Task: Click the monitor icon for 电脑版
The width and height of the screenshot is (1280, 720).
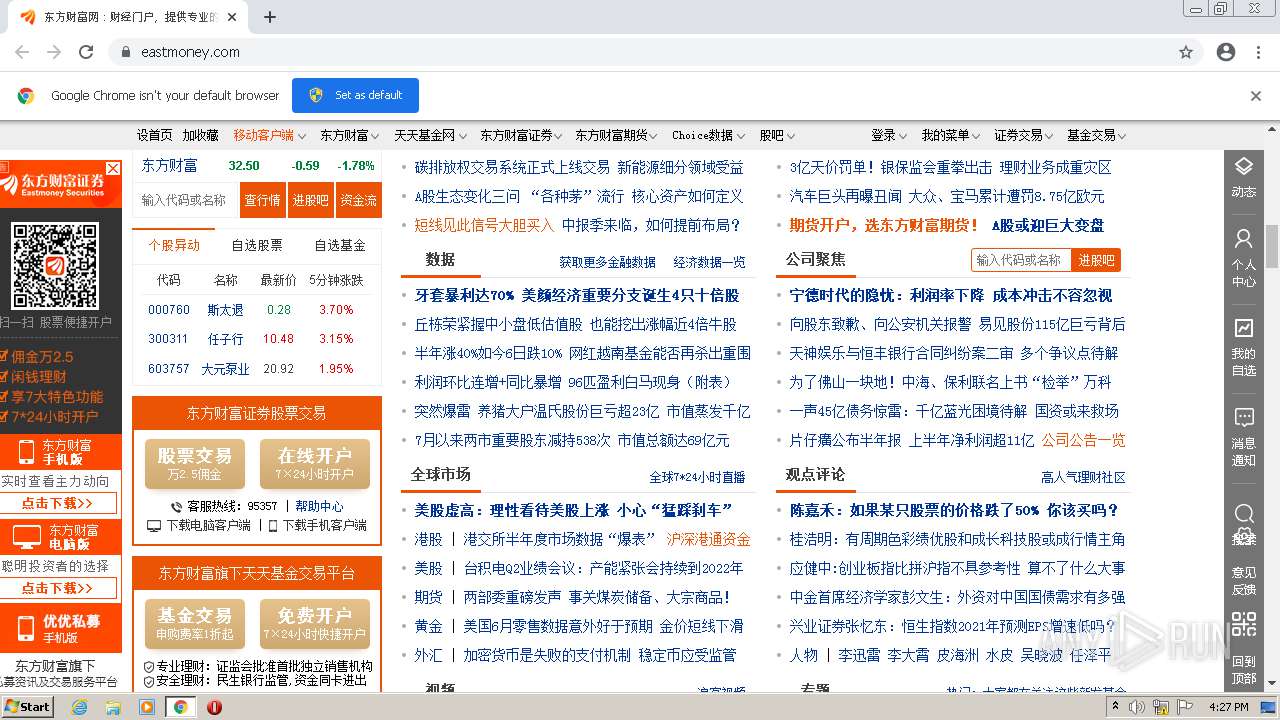Action: click(27, 537)
